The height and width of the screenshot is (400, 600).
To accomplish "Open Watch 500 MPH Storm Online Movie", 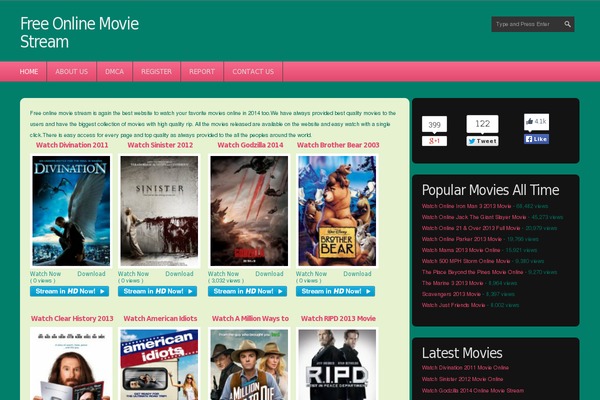I will pyautogui.click(x=466, y=261).
